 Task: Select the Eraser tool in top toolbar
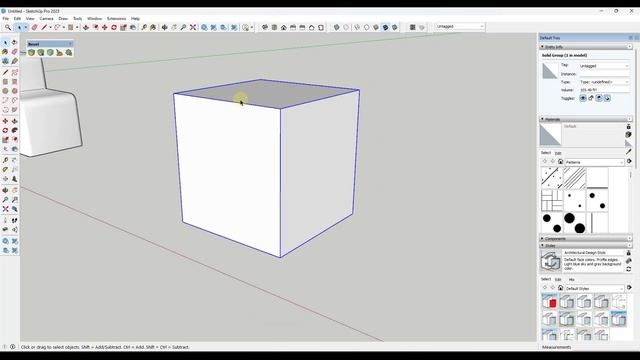pyautogui.click(x=34, y=27)
